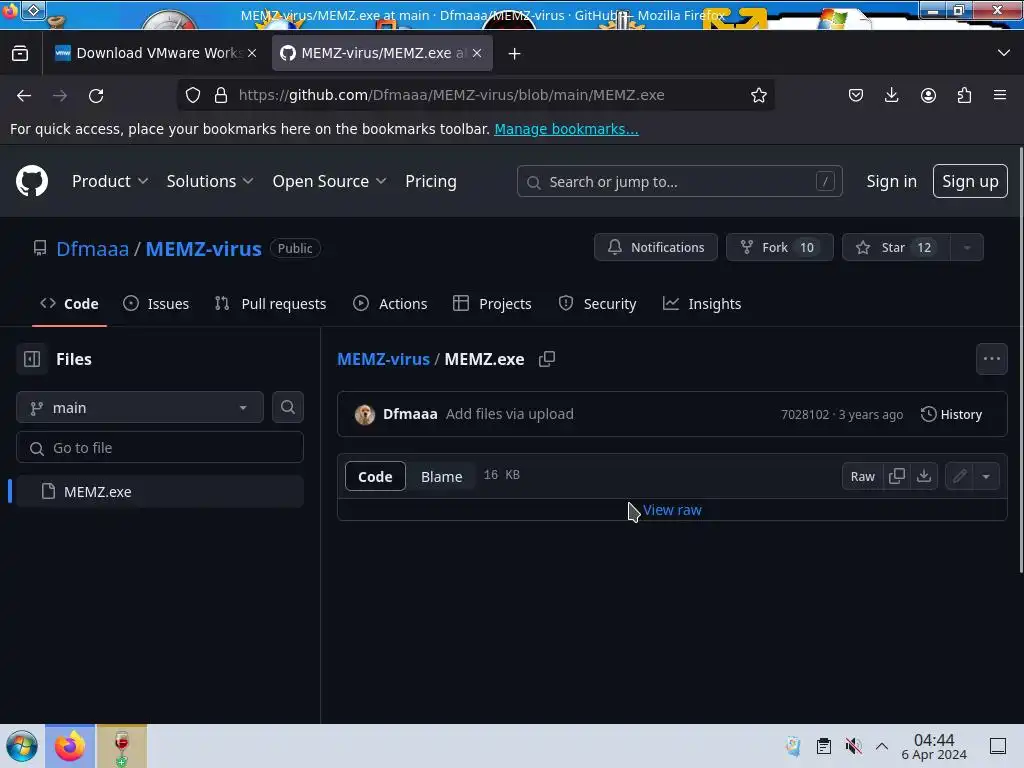Image resolution: width=1024 pixels, height=768 pixels.
Task: Open the Firefox Pocket save icon
Action: click(x=856, y=95)
